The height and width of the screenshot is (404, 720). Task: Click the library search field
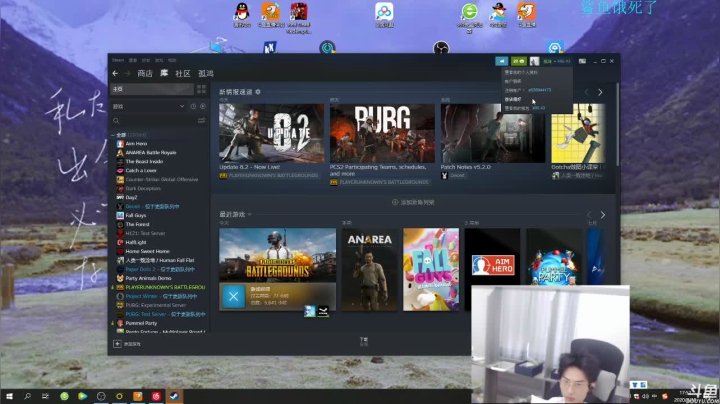pos(154,121)
